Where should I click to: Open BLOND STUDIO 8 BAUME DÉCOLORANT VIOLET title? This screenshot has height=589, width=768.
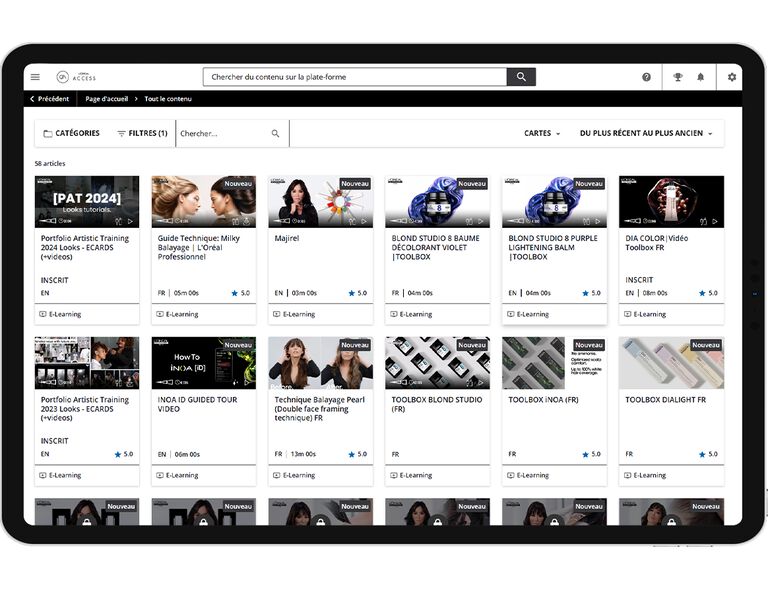click(x=435, y=247)
